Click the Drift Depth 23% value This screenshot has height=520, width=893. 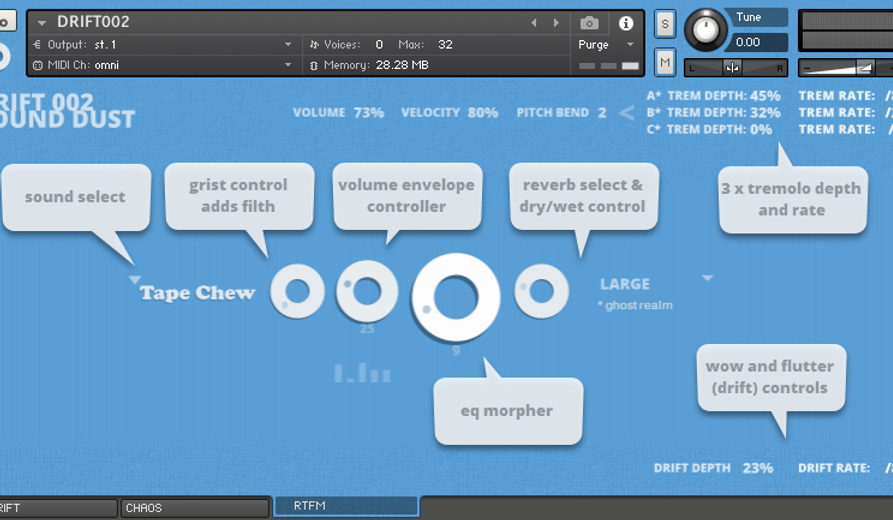point(757,468)
